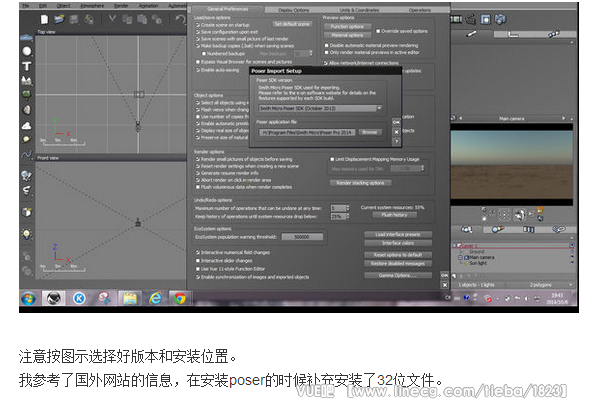Select the cube object tool in left toolbar
This screenshot has height=408, width=595.
[27, 212]
